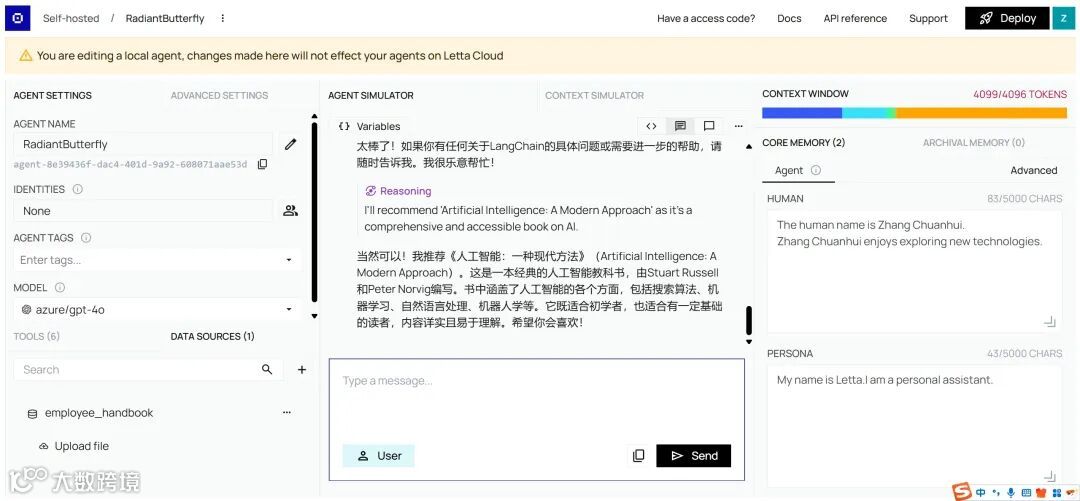Click the agent settings scrollbar thumb
Viewport: 1080px width, 501px height.
[315, 212]
